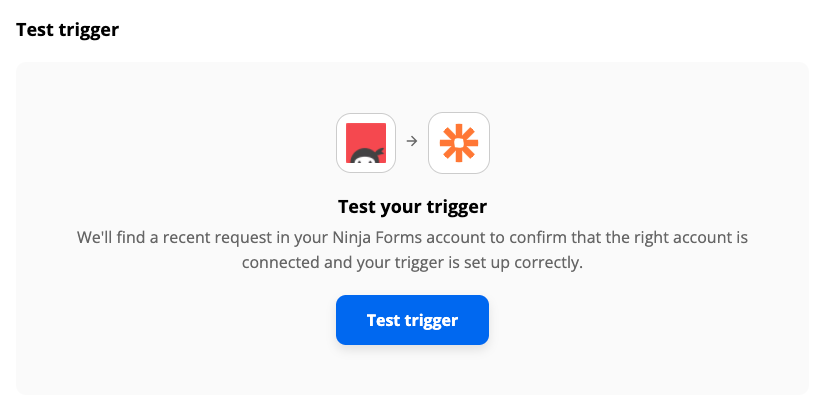Click the arrow between the app icons

tap(412, 143)
